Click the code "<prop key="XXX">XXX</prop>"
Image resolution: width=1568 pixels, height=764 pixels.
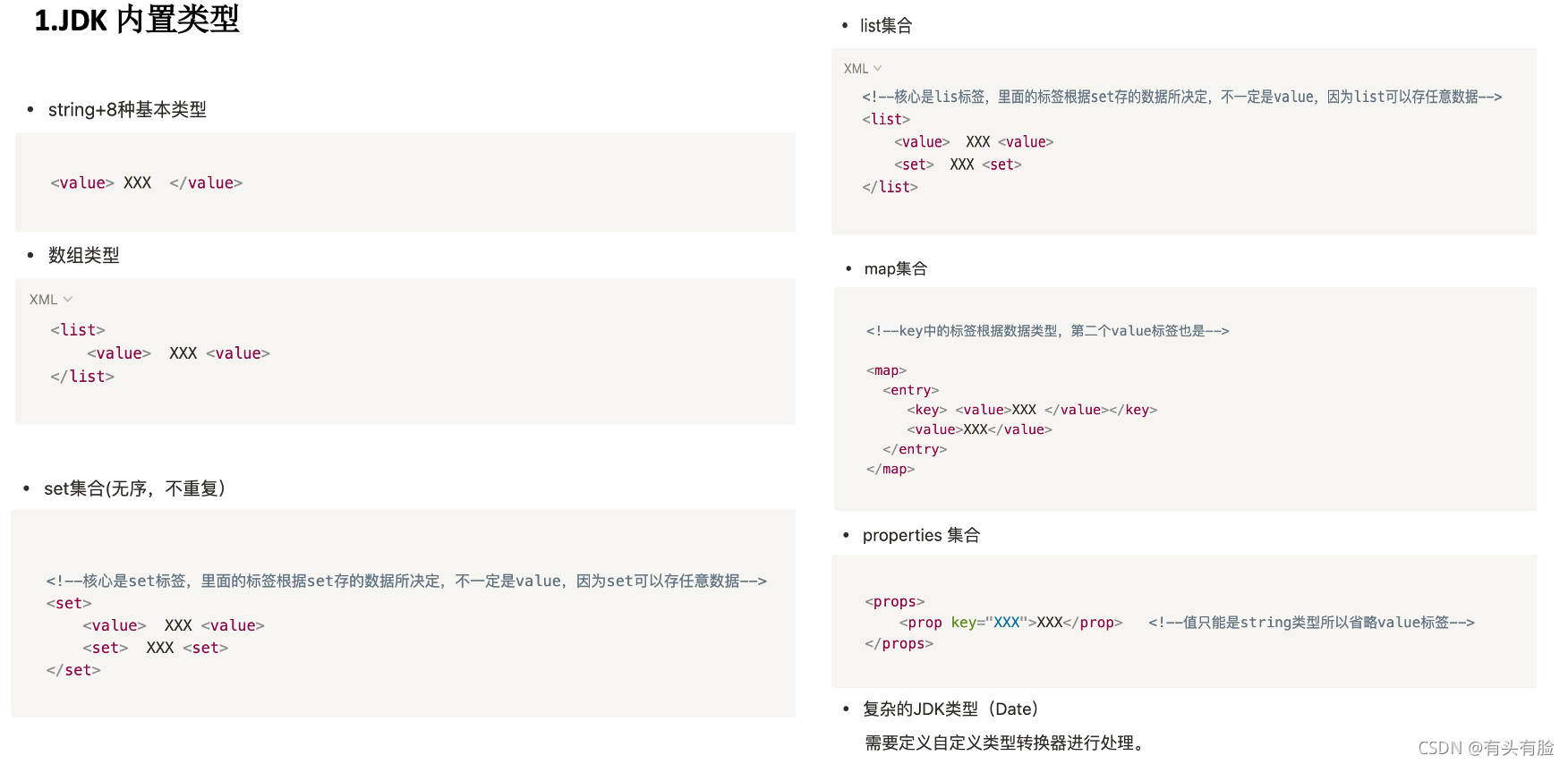tap(1010, 623)
